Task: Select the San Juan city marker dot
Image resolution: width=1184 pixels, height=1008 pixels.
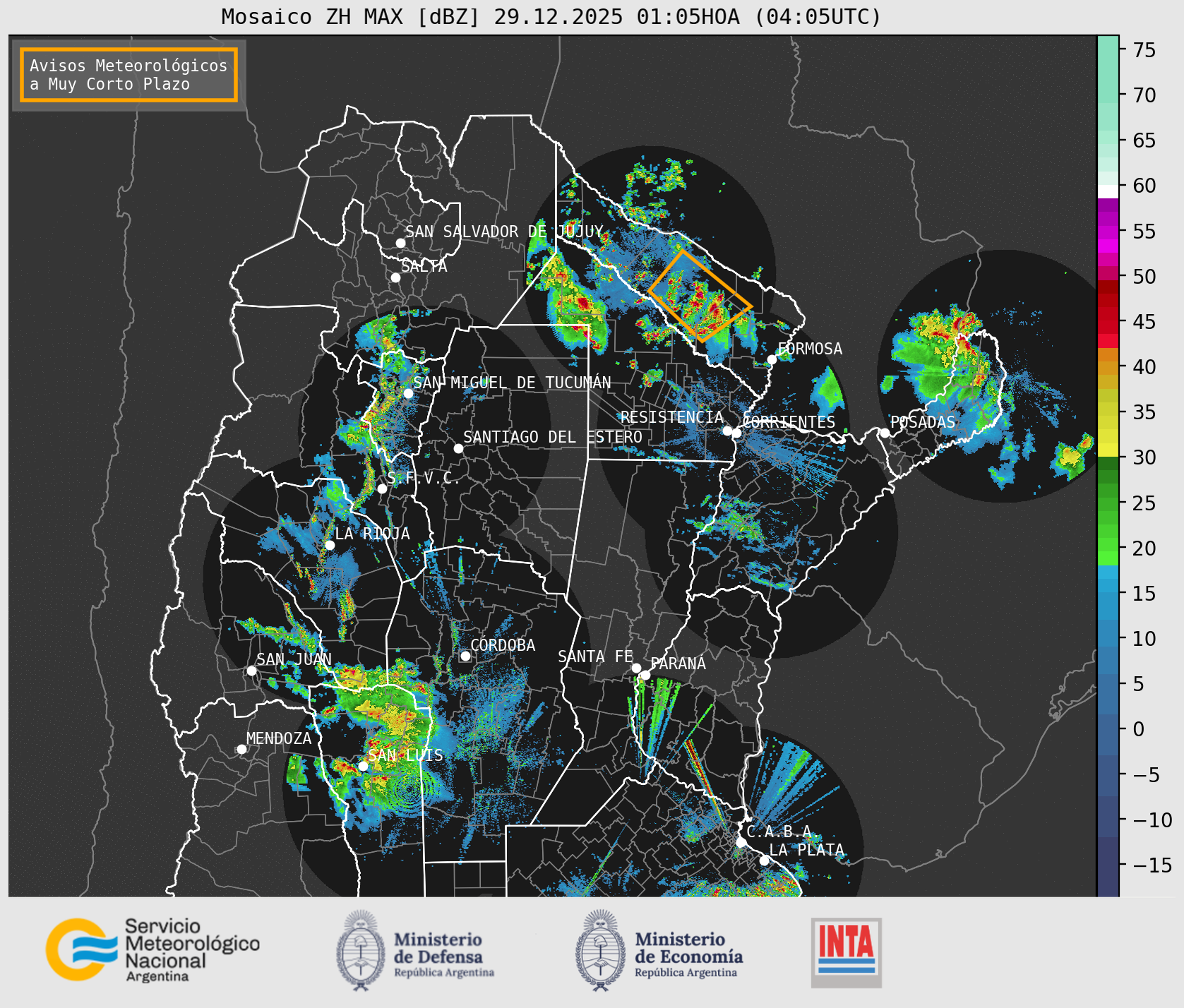Action: (x=251, y=671)
